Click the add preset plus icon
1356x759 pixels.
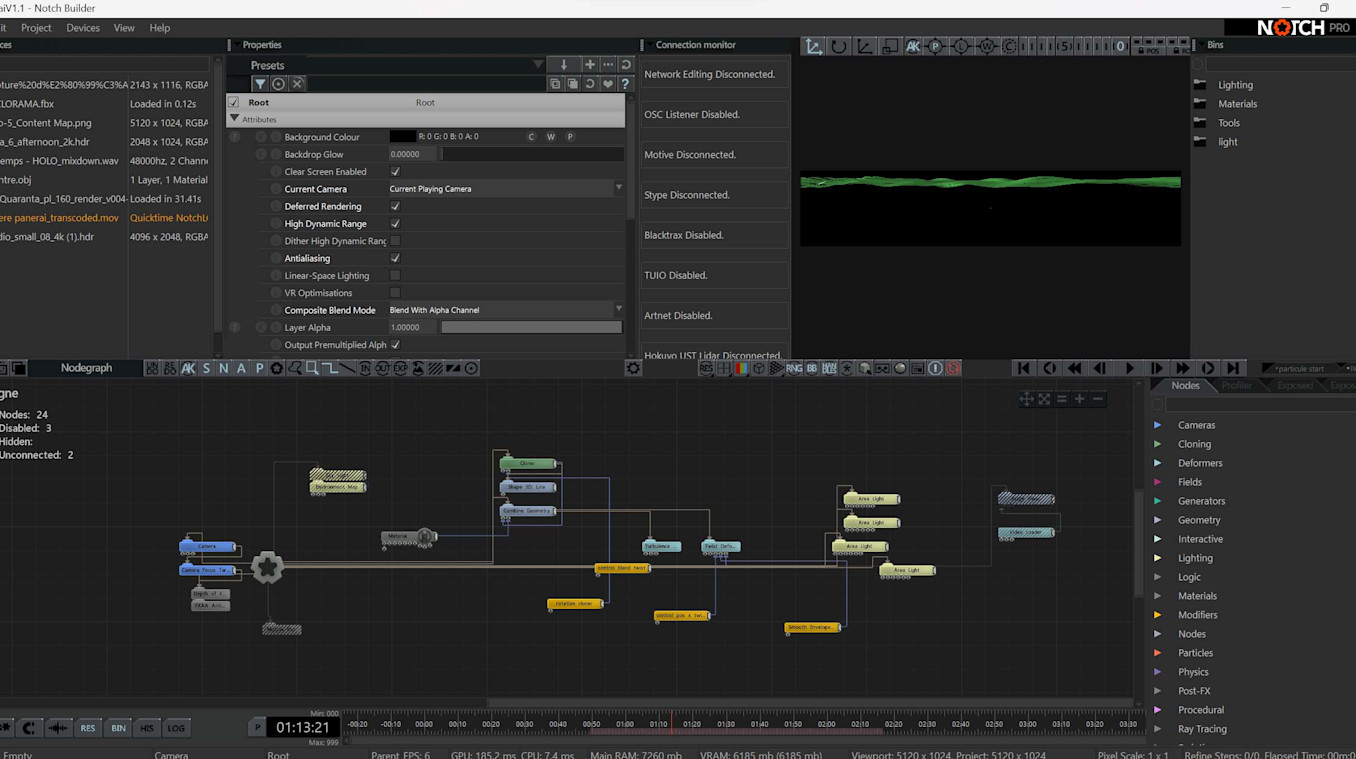[x=590, y=65]
